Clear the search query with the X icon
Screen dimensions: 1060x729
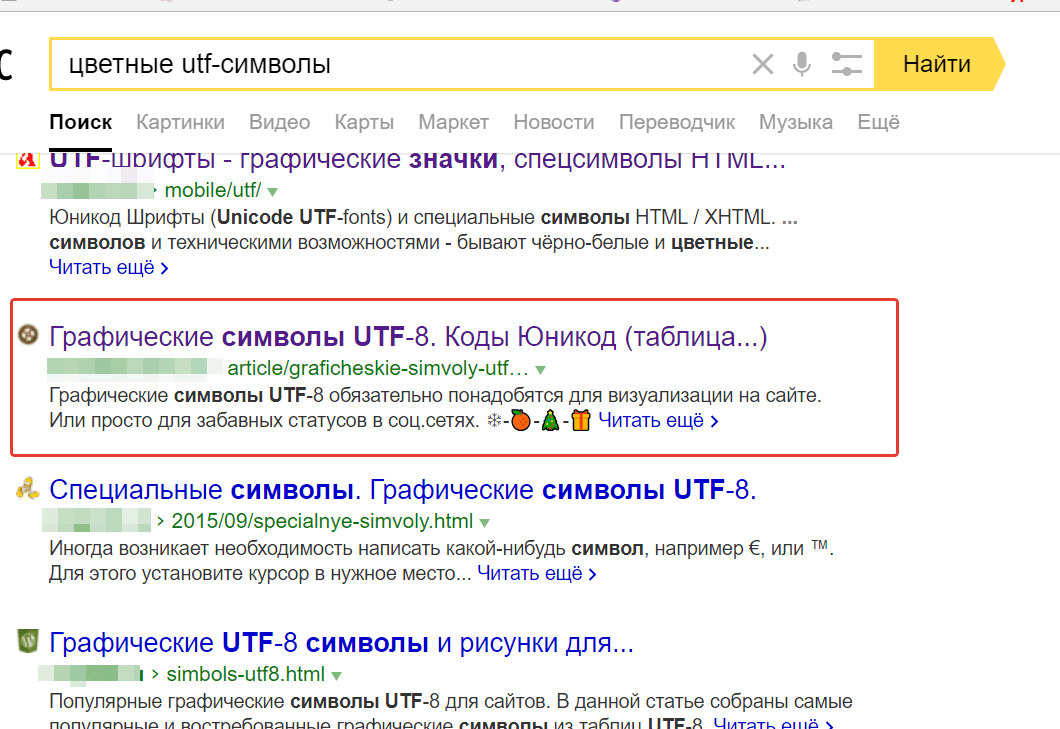coord(763,64)
